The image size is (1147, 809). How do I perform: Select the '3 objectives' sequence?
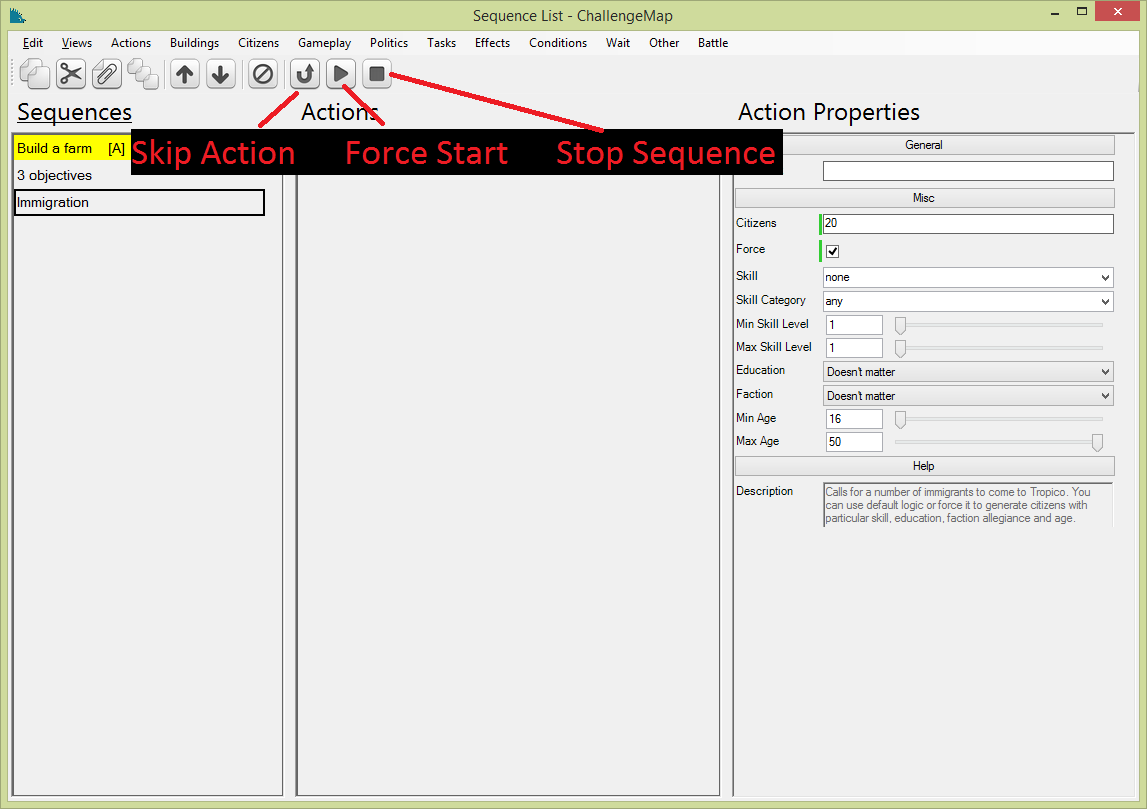pyautogui.click(x=139, y=176)
